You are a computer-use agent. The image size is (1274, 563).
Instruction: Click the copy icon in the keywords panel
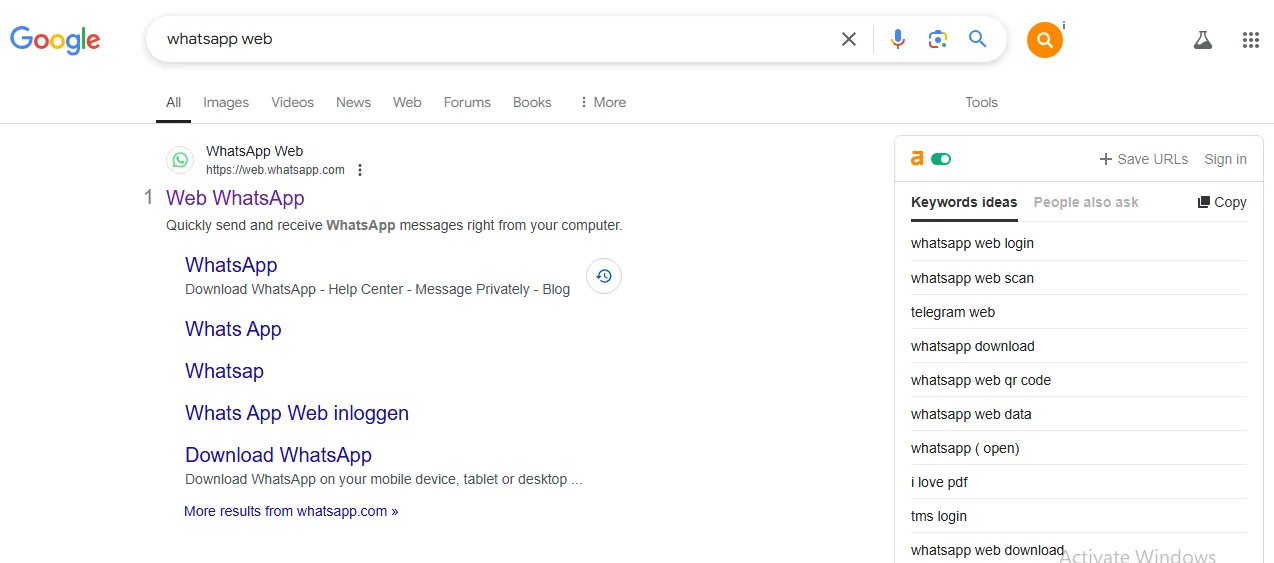point(1204,202)
